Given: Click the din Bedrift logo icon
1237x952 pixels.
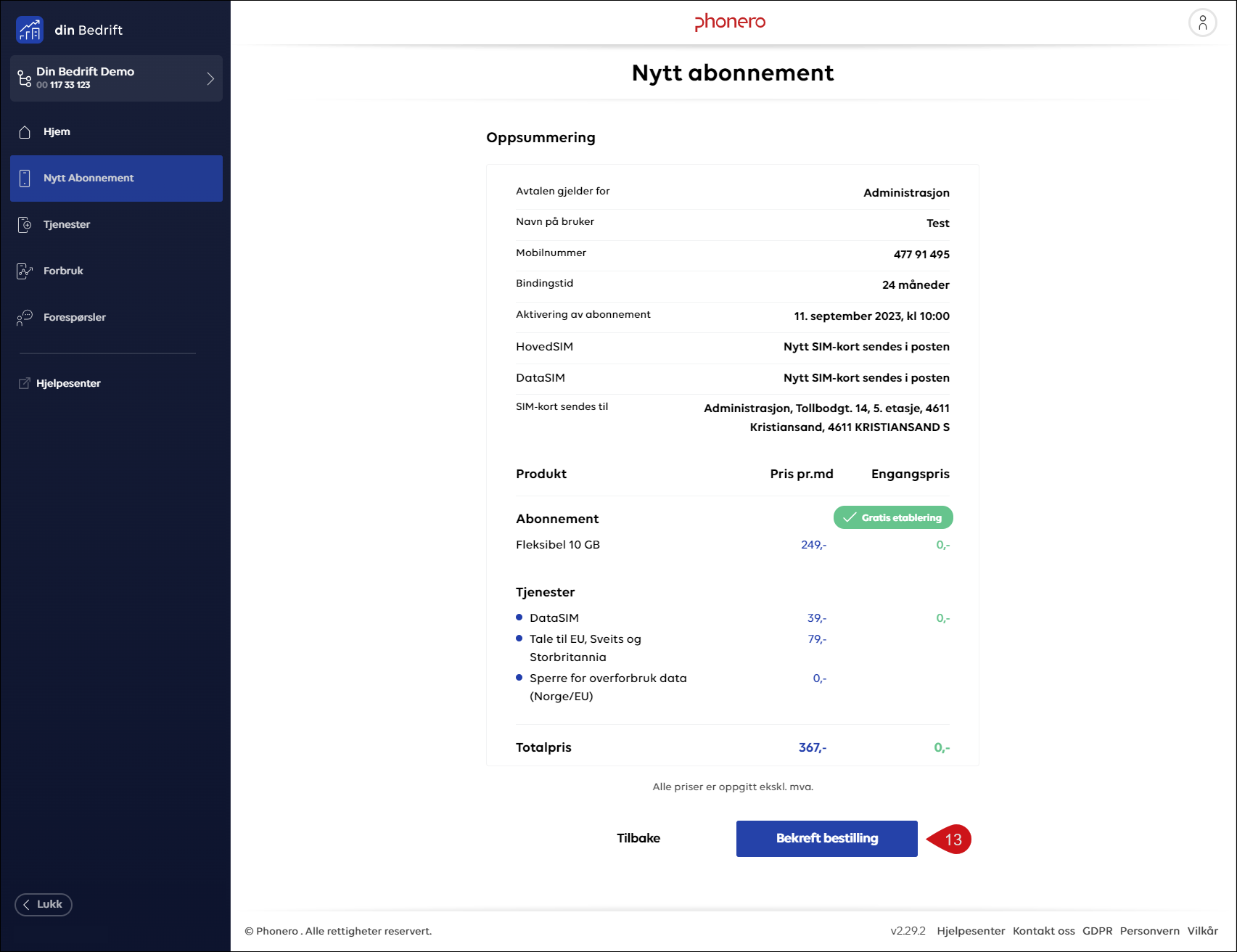Looking at the screenshot, I should pyautogui.click(x=30, y=30).
